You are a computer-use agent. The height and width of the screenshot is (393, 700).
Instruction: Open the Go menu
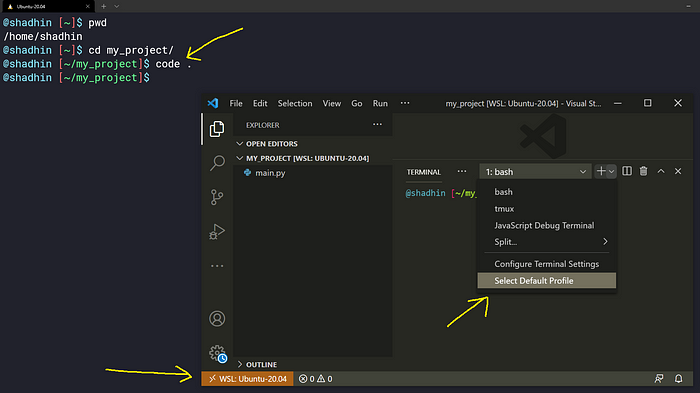coord(357,103)
